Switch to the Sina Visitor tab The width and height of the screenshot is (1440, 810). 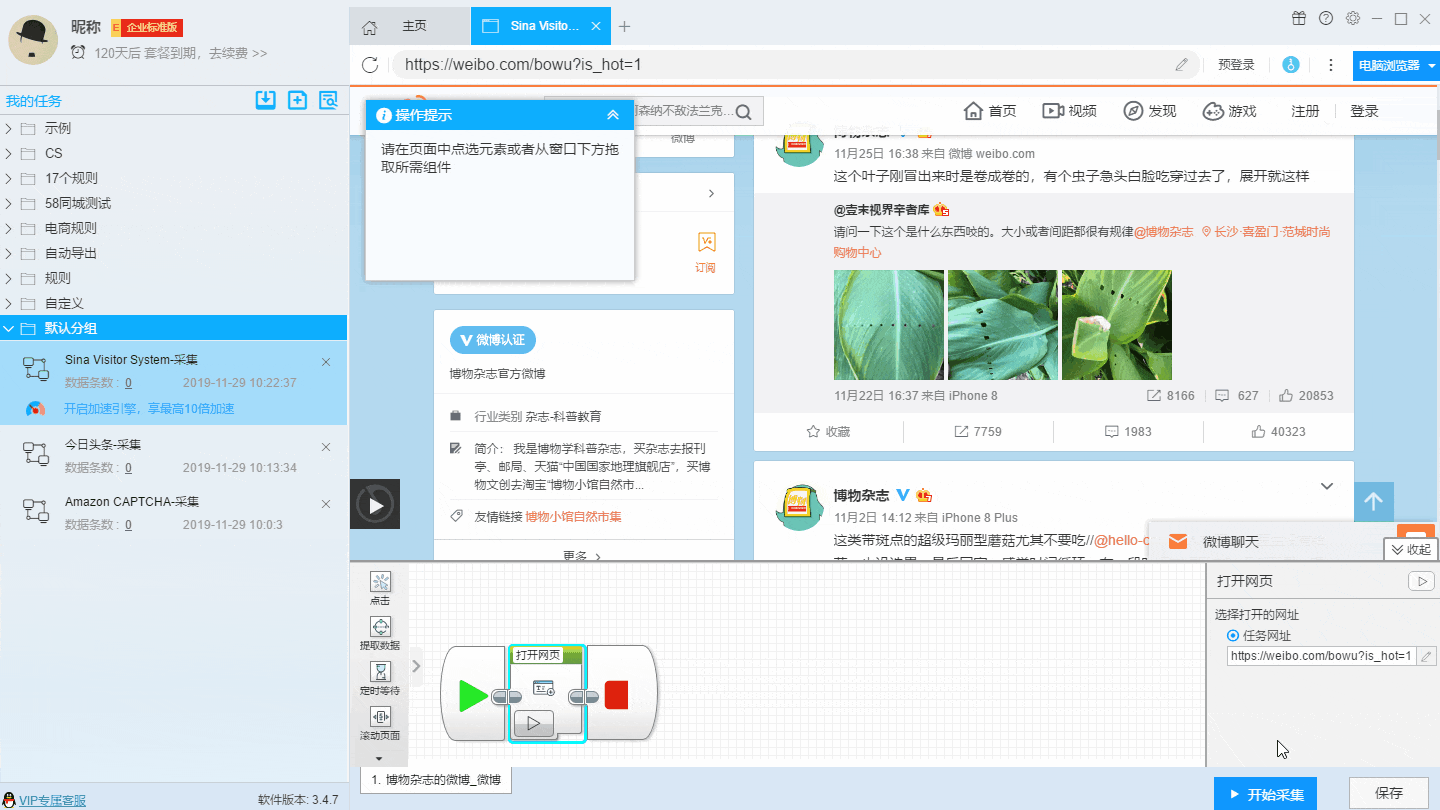point(541,26)
